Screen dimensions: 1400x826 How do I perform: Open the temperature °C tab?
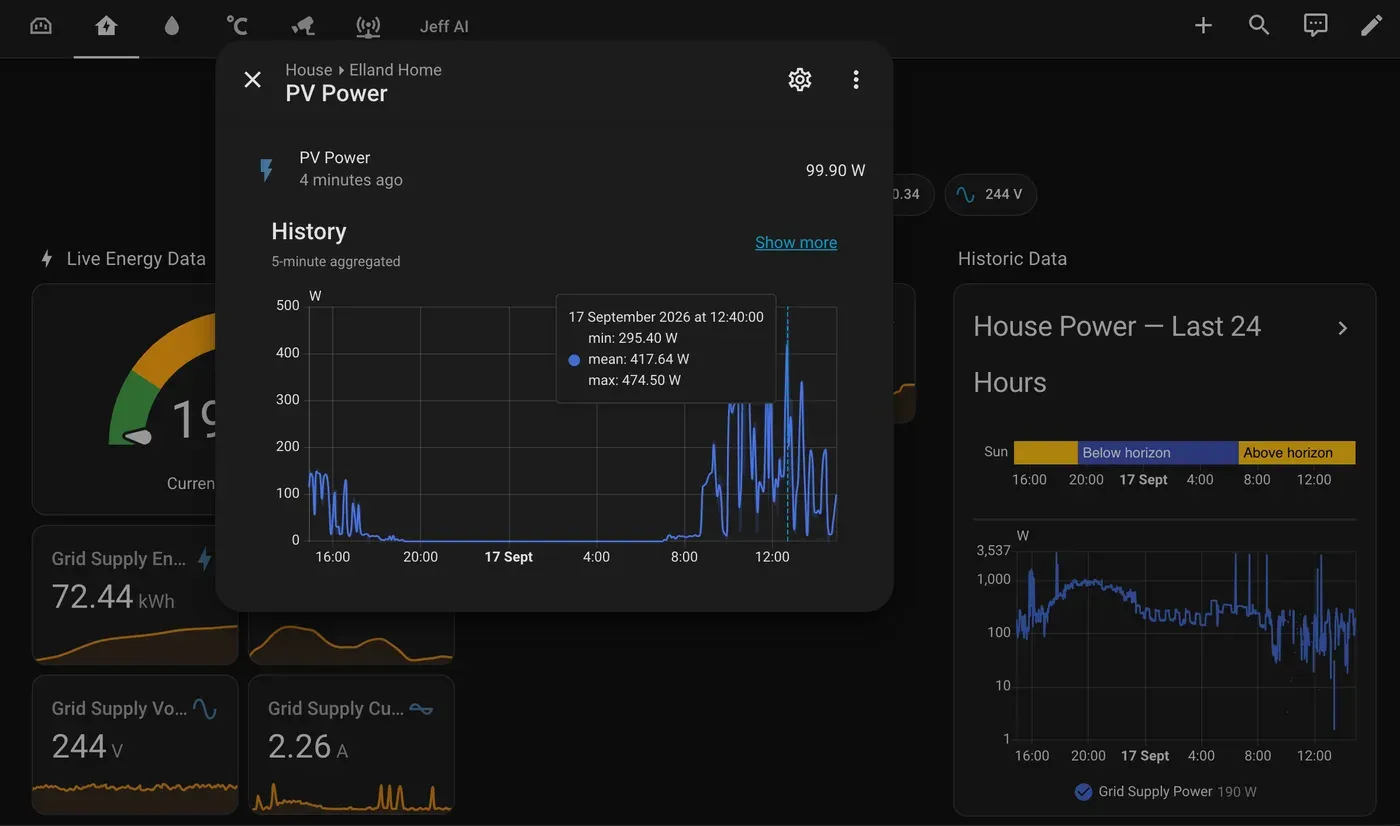point(237,26)
